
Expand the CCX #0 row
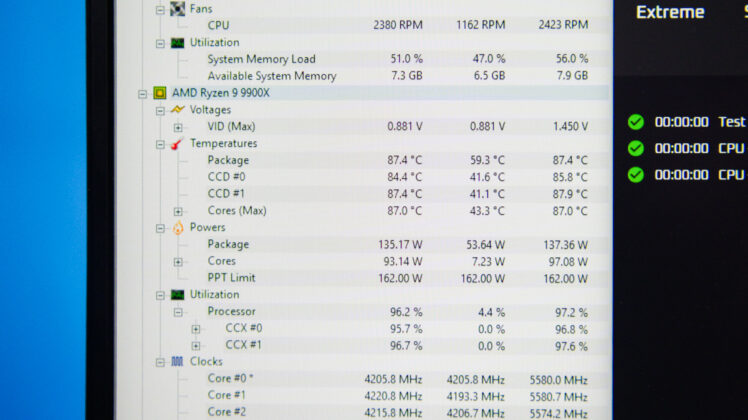(x=196, y=329)
